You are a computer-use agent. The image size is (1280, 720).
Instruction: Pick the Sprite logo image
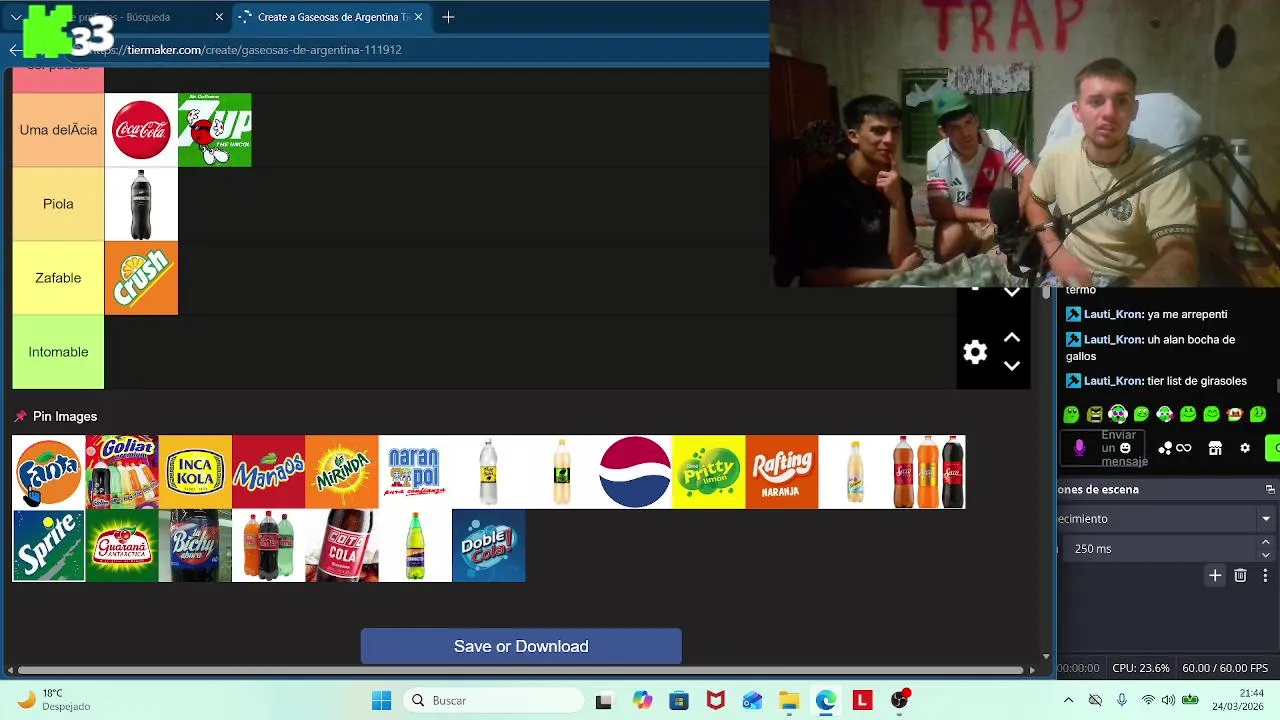coord(49,546)
